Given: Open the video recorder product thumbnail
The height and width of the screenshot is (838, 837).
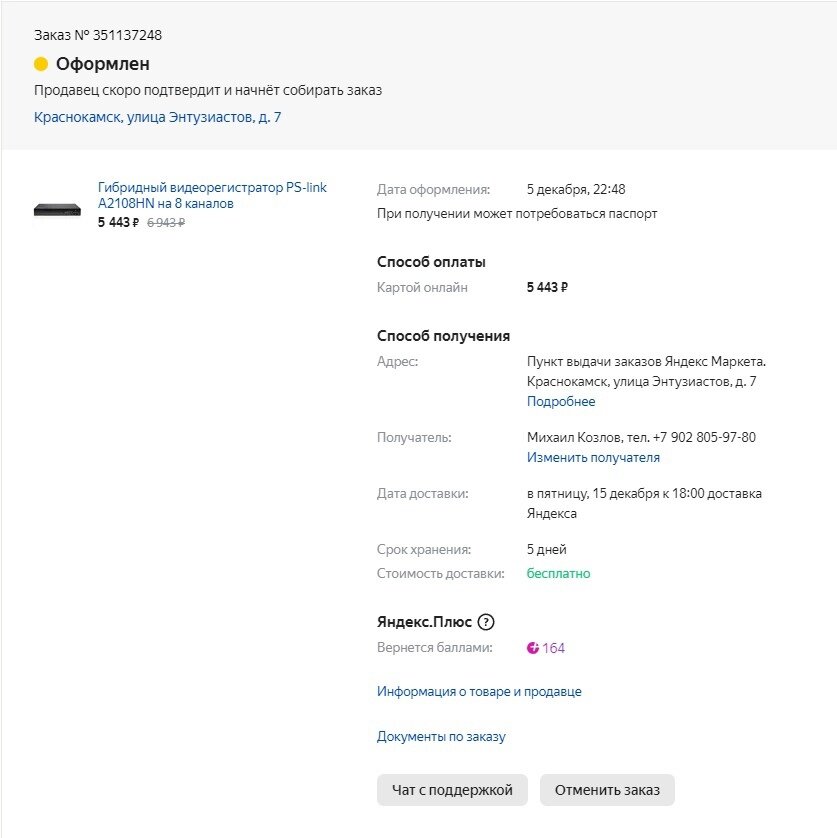Looking at the screenshot, I should (x=57, y=210).
